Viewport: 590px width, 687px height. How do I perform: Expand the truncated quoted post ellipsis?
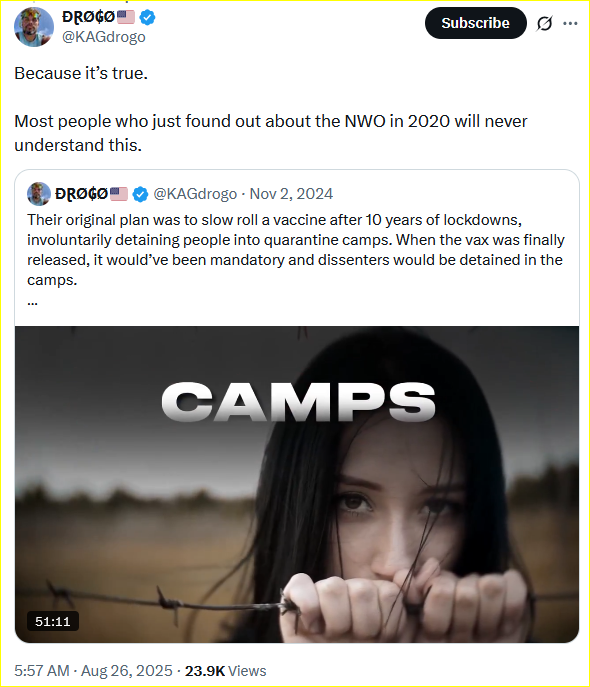point(32,302)
